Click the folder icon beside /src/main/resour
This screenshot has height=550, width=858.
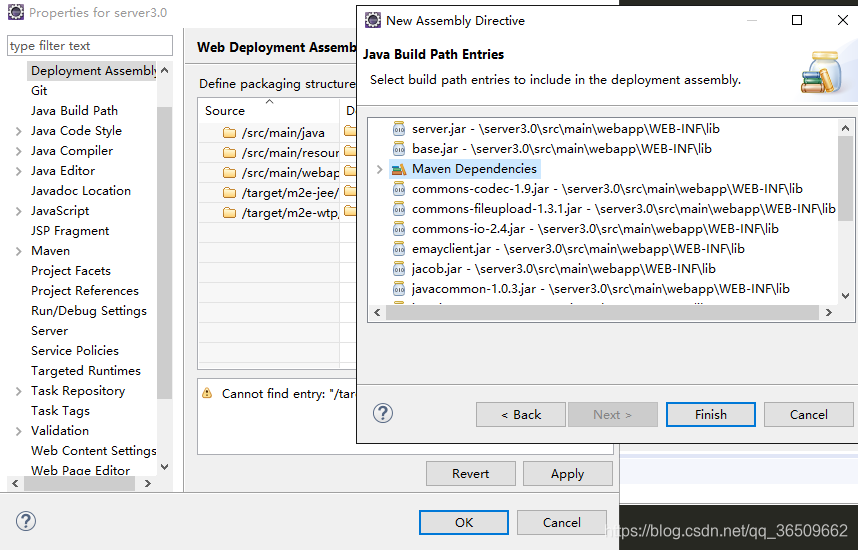pos(229,153)
